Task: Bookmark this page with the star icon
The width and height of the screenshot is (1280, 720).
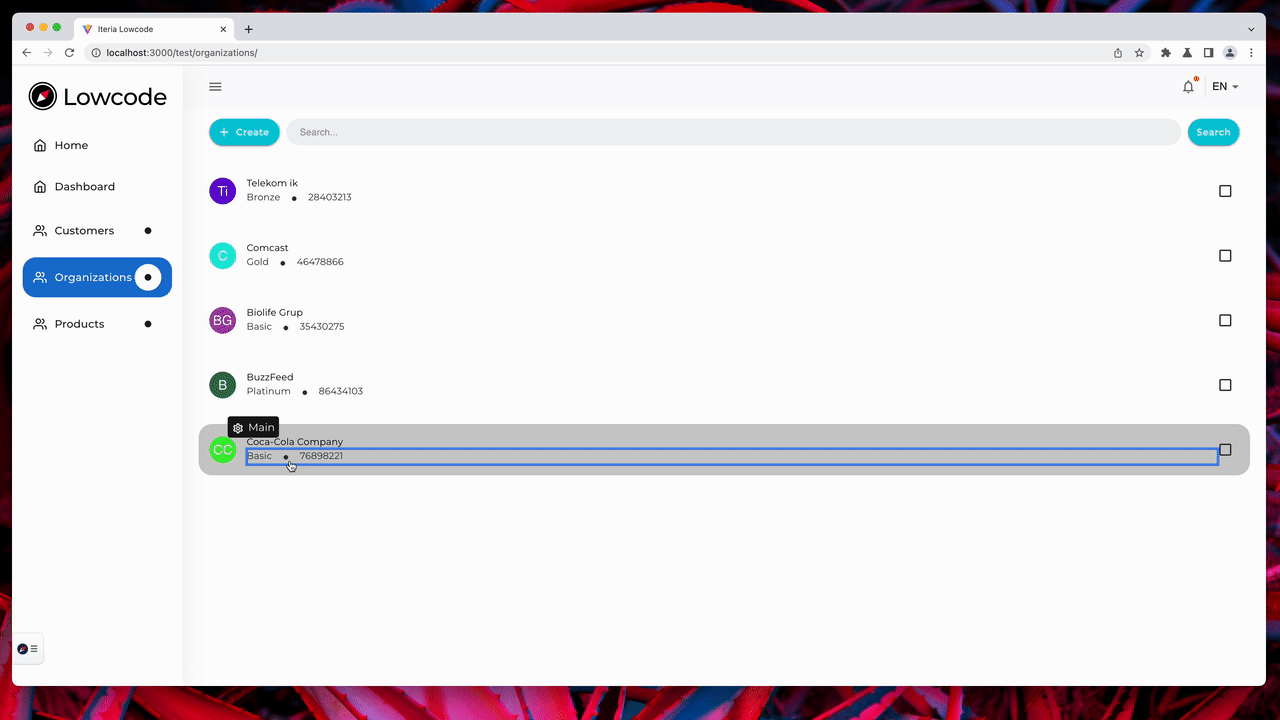Action: (1139, 53)
